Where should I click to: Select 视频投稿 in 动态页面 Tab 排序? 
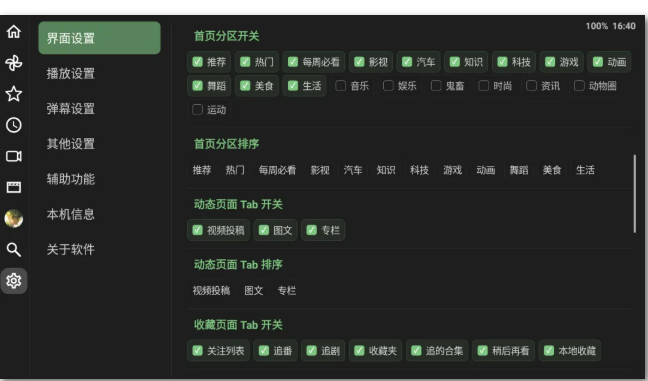point(211,291)
